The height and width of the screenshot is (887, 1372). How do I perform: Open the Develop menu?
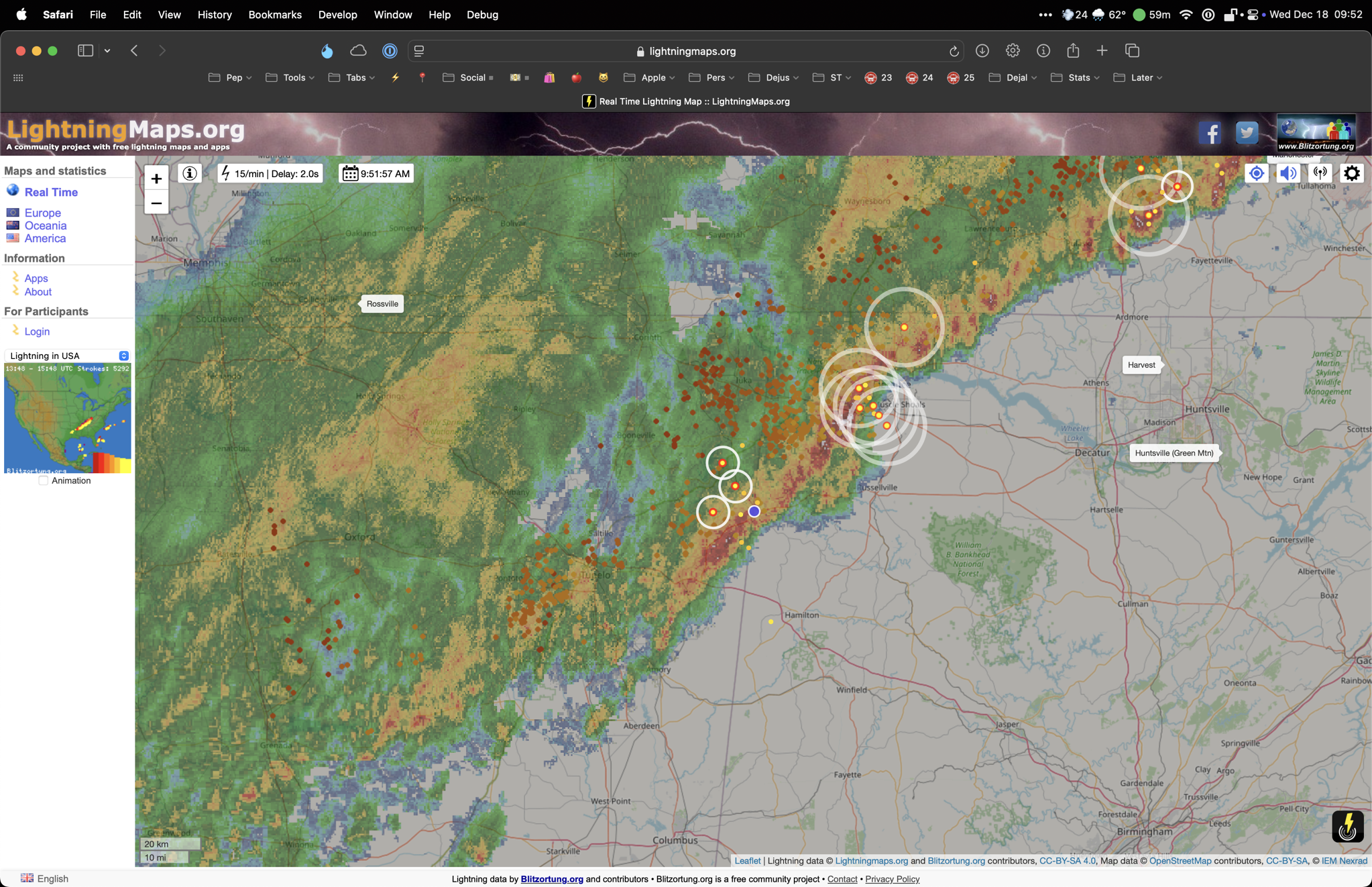337,15
